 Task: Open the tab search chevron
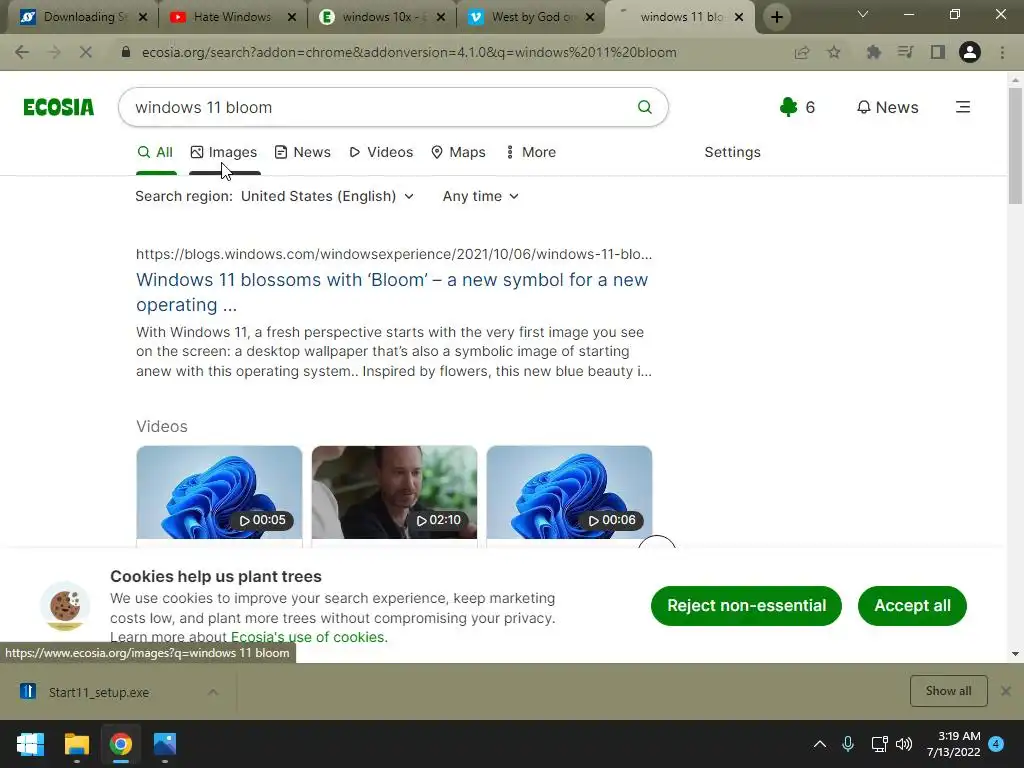click(x=863, y=14)
